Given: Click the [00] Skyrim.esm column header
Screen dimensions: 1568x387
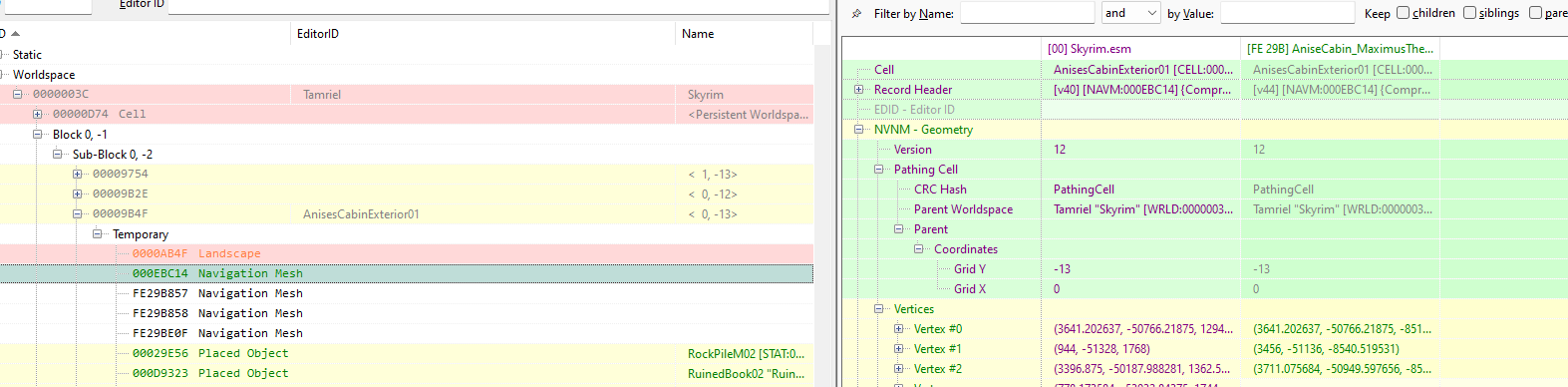Looking at the screenshot, I should [1140, 48].
